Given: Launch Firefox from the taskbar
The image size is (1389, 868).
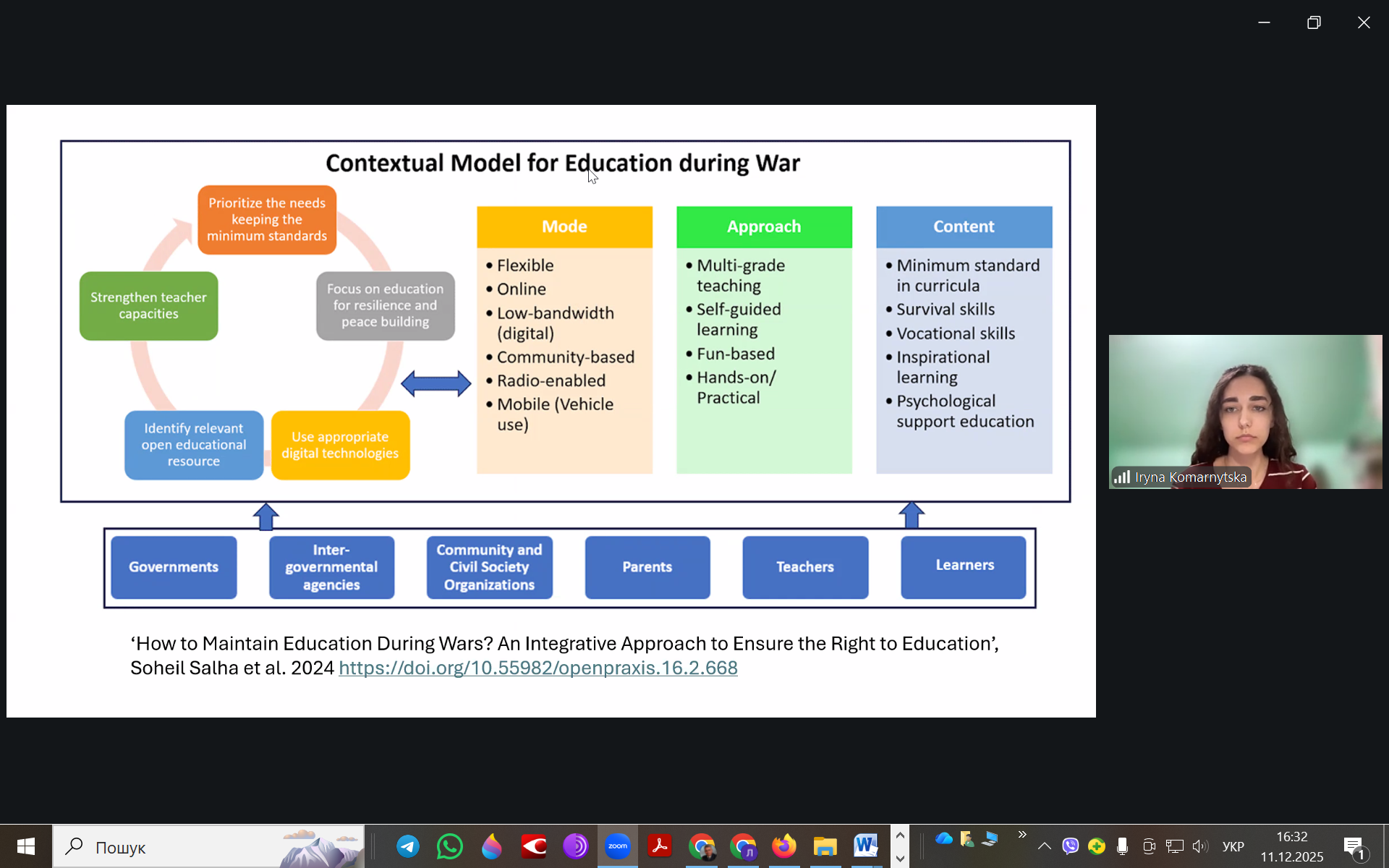Looking at the screenshot, I should click(x=783, y=846).
